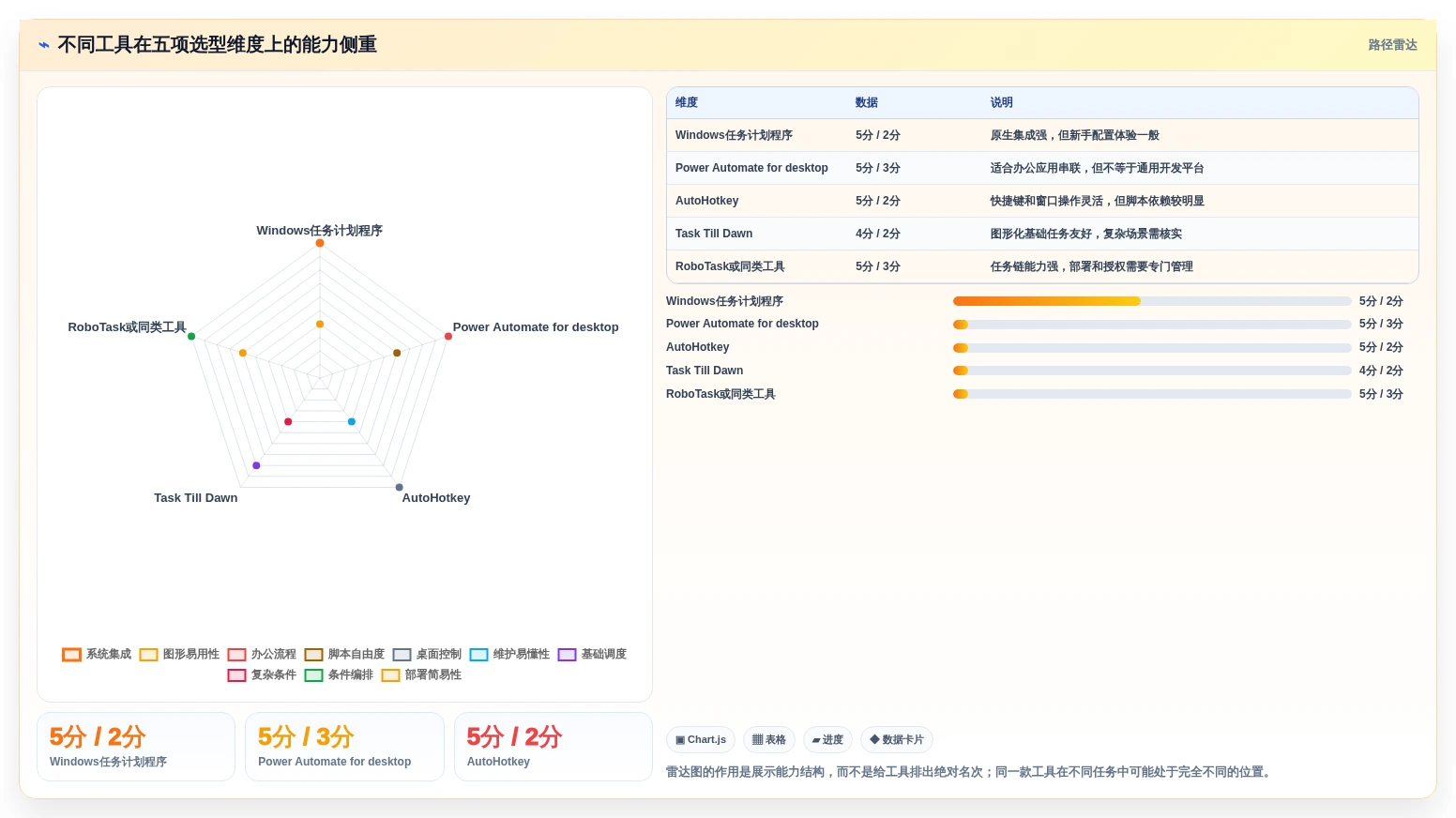This screenshot has width=1456, height=818.
Task: Click the radar axis label Task Till Dawn
Action: (x=196, y=498)
